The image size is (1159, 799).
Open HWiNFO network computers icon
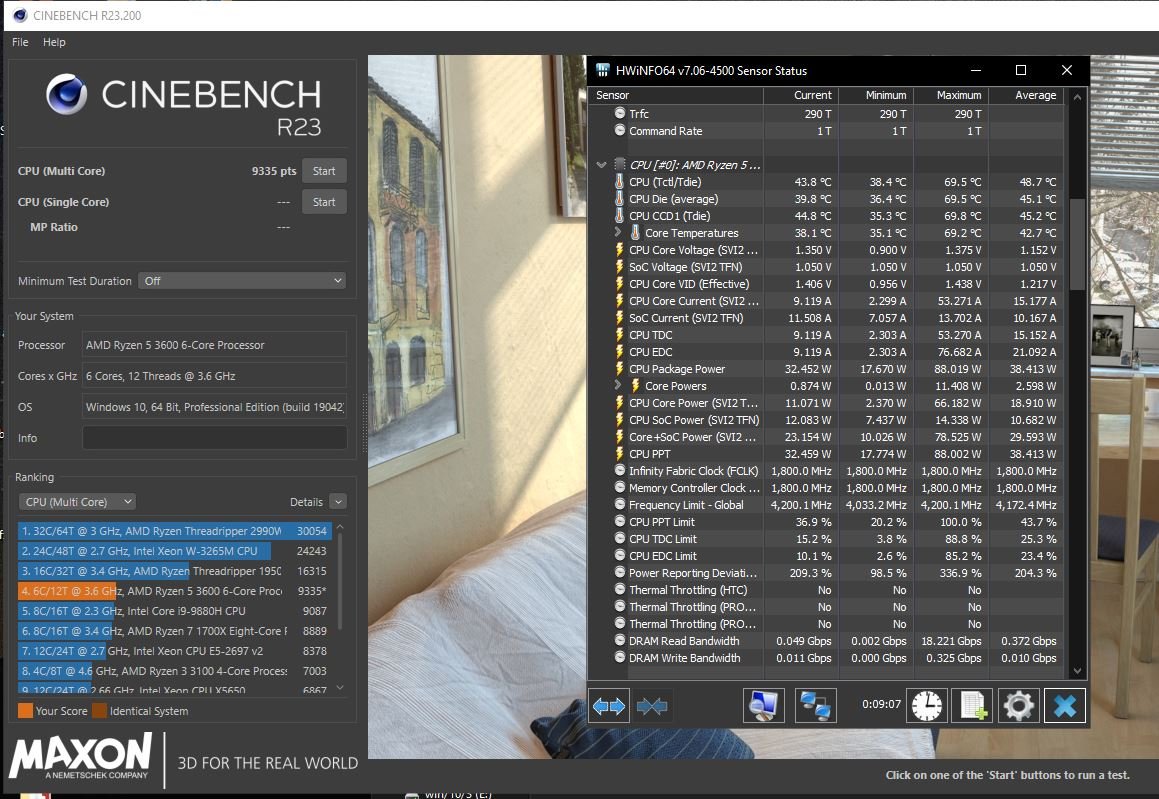coord(815,706)
